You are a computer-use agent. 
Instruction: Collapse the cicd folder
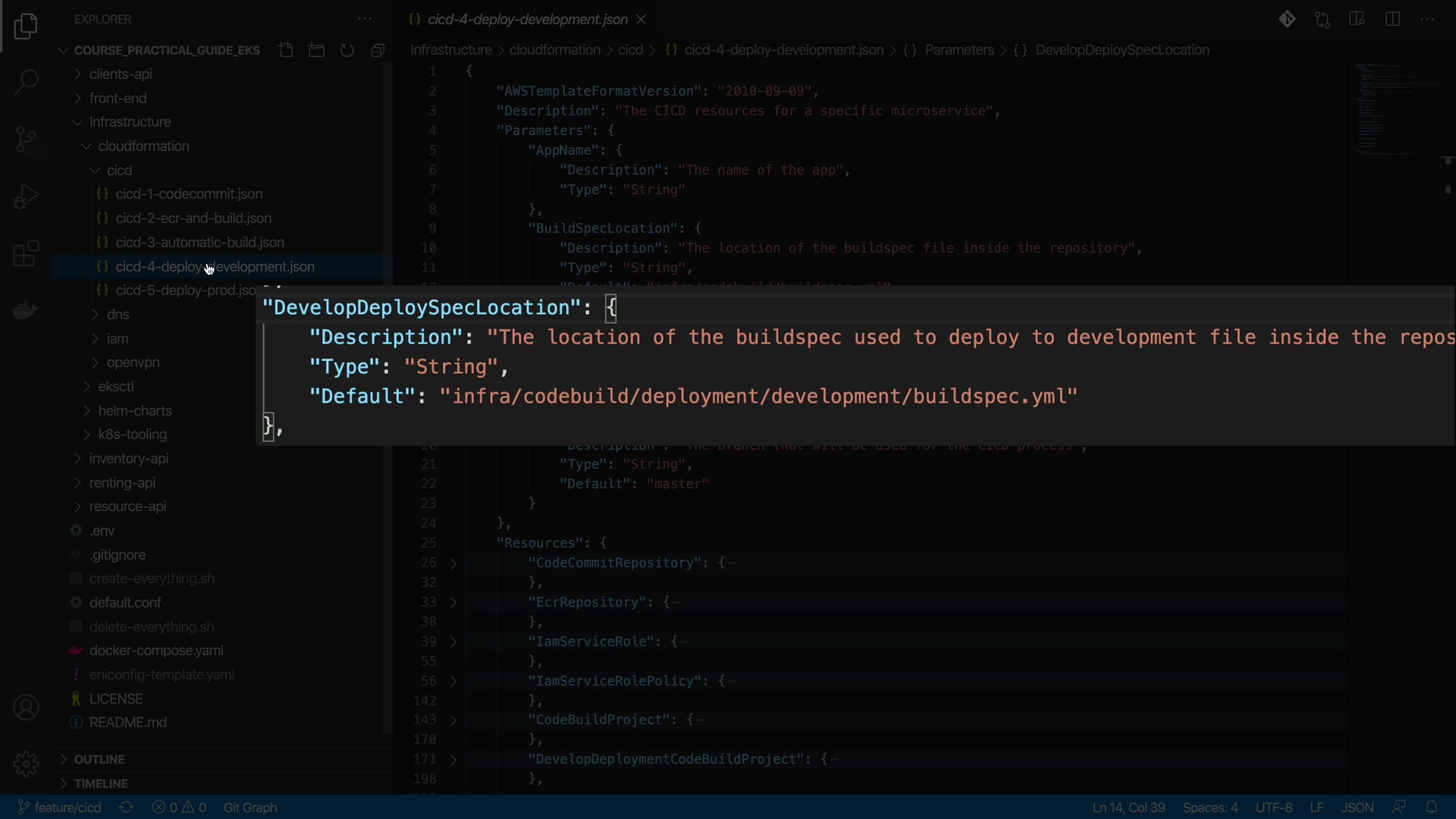click(119, 171)
